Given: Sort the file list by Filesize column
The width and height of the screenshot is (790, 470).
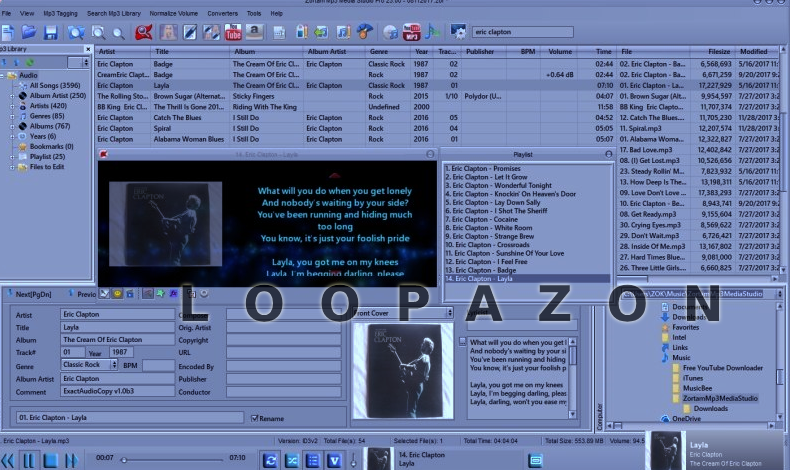Looking at the screenshot, I should click(711, 51).
